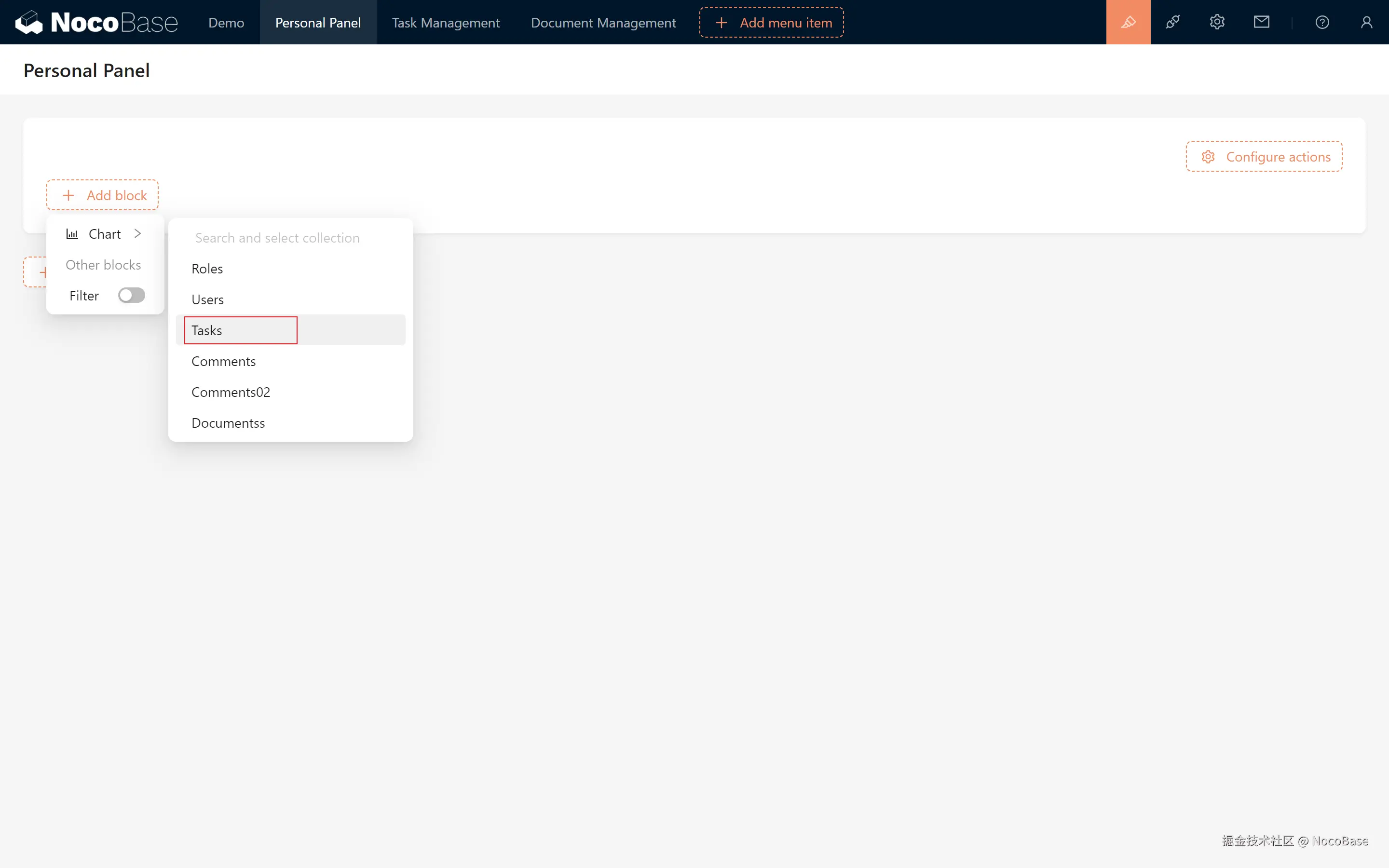Select the Users collection
The image size is (1389, 868).
(x=208, y=299)
